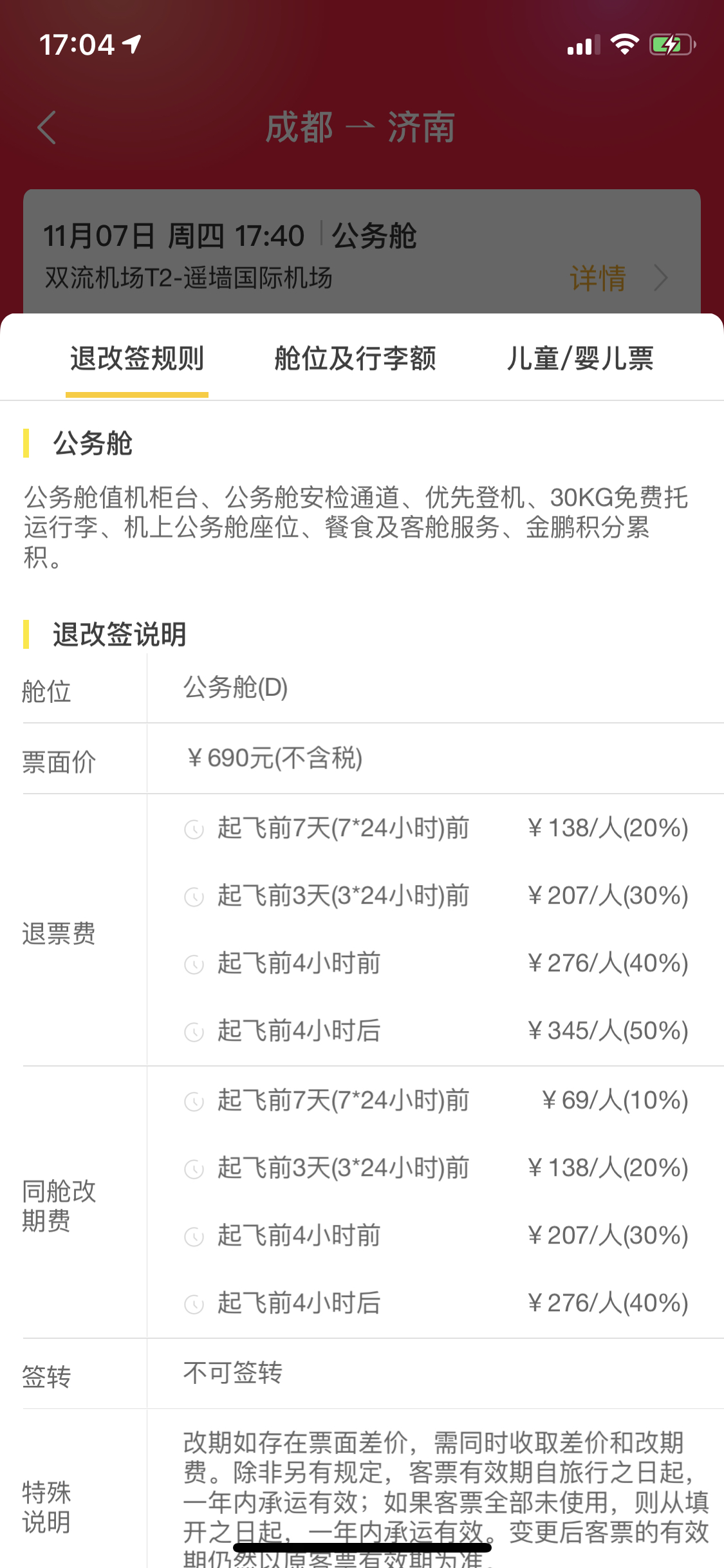Tap the 成都 → 济南 route title
Screen dimensions: 724x1568
(360, 127)
